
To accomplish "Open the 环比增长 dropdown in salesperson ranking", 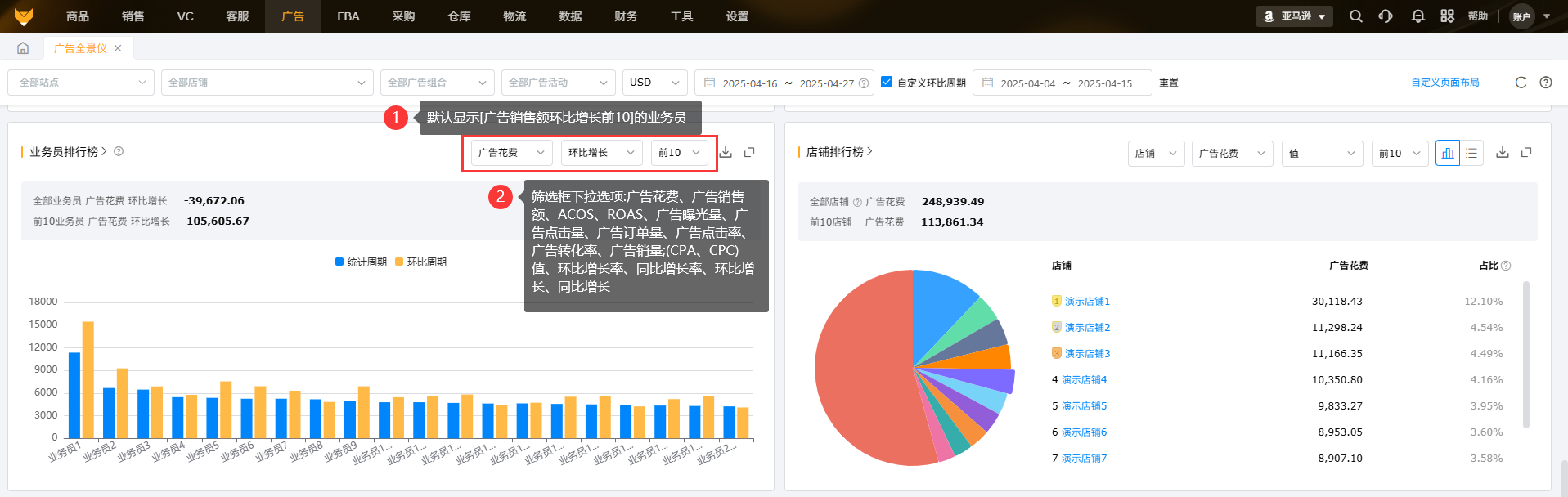I will [601, 153].
